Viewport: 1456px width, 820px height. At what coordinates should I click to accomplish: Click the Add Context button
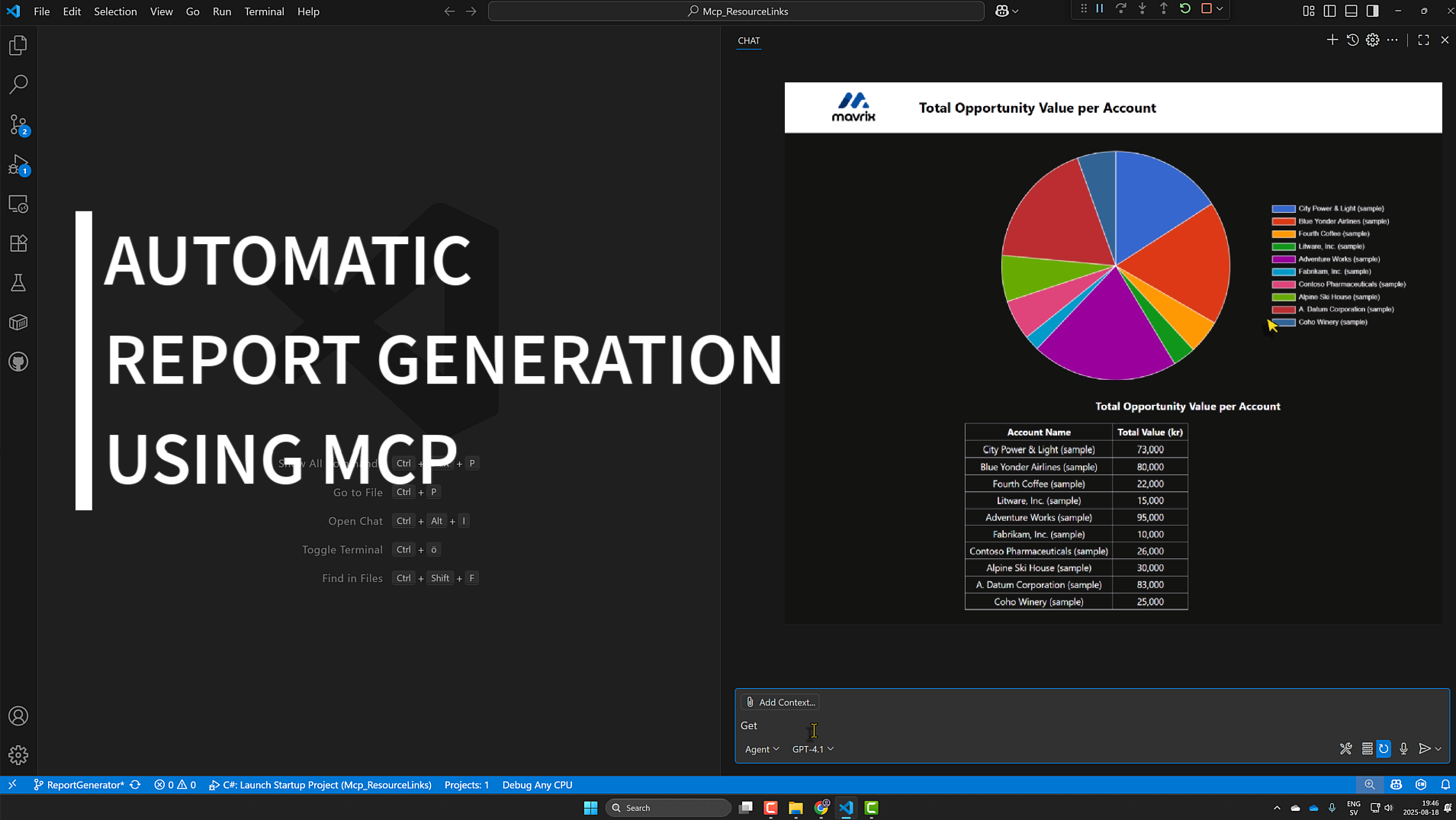tap(780, 702)
